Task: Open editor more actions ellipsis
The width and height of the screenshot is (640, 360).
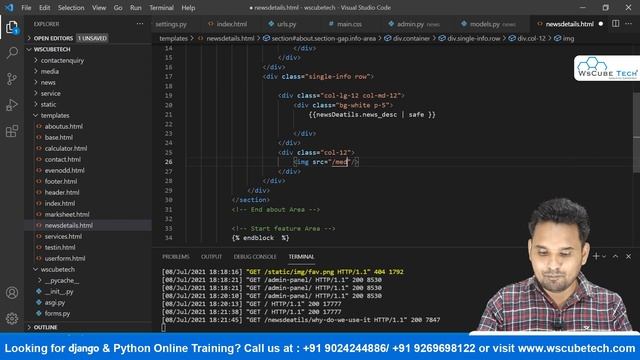Action: pyautogui.click(x=629, y=24)
